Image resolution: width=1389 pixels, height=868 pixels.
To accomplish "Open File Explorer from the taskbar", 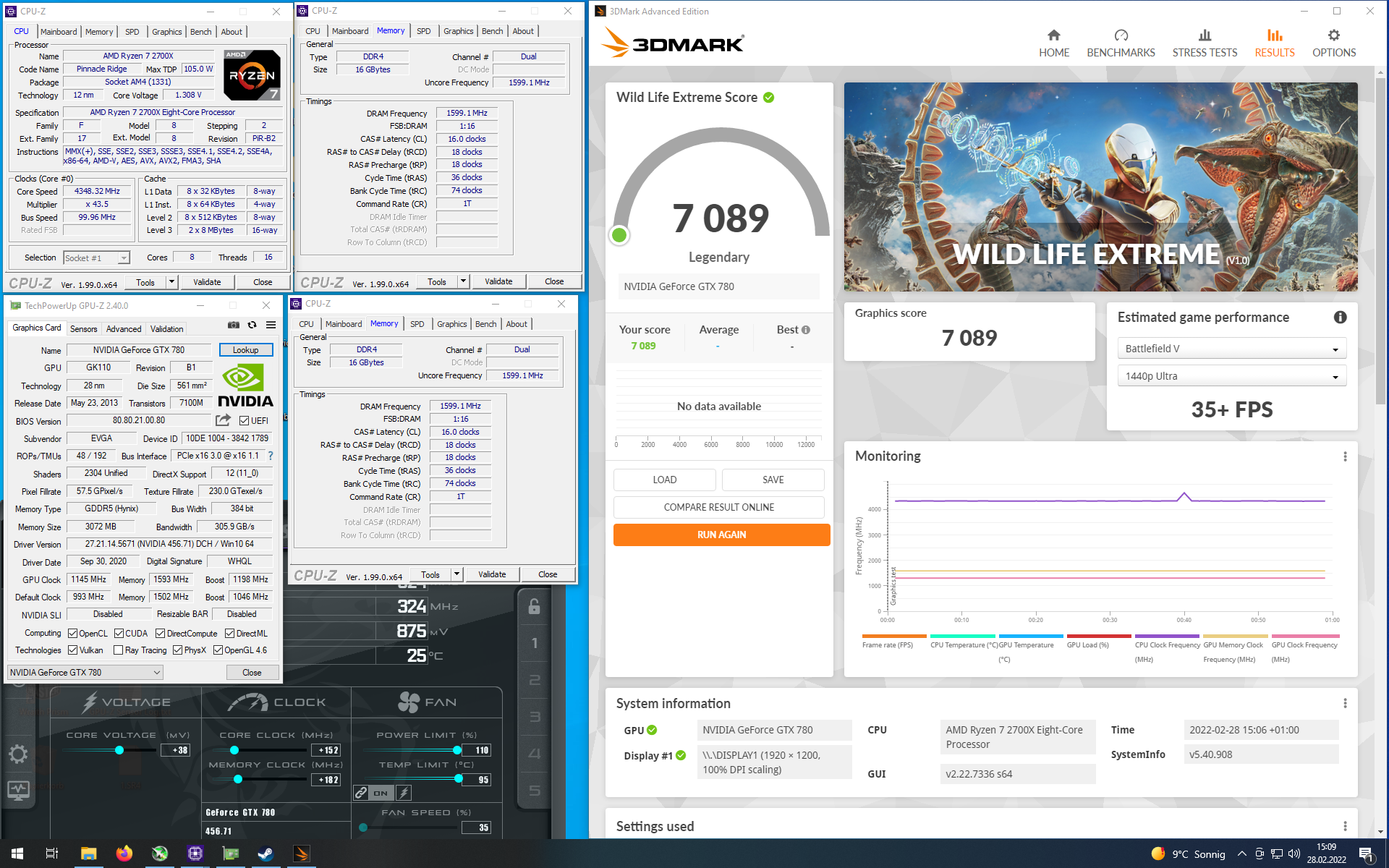I will (88, 854).
